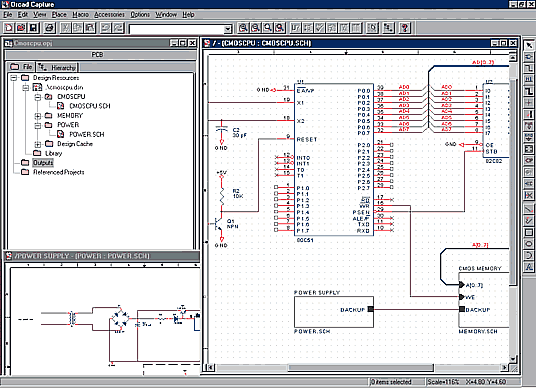Click the horizontal scrollbar thumb of schematic
Viewport: 536px width, 388px height.
(x=361, y=368)
